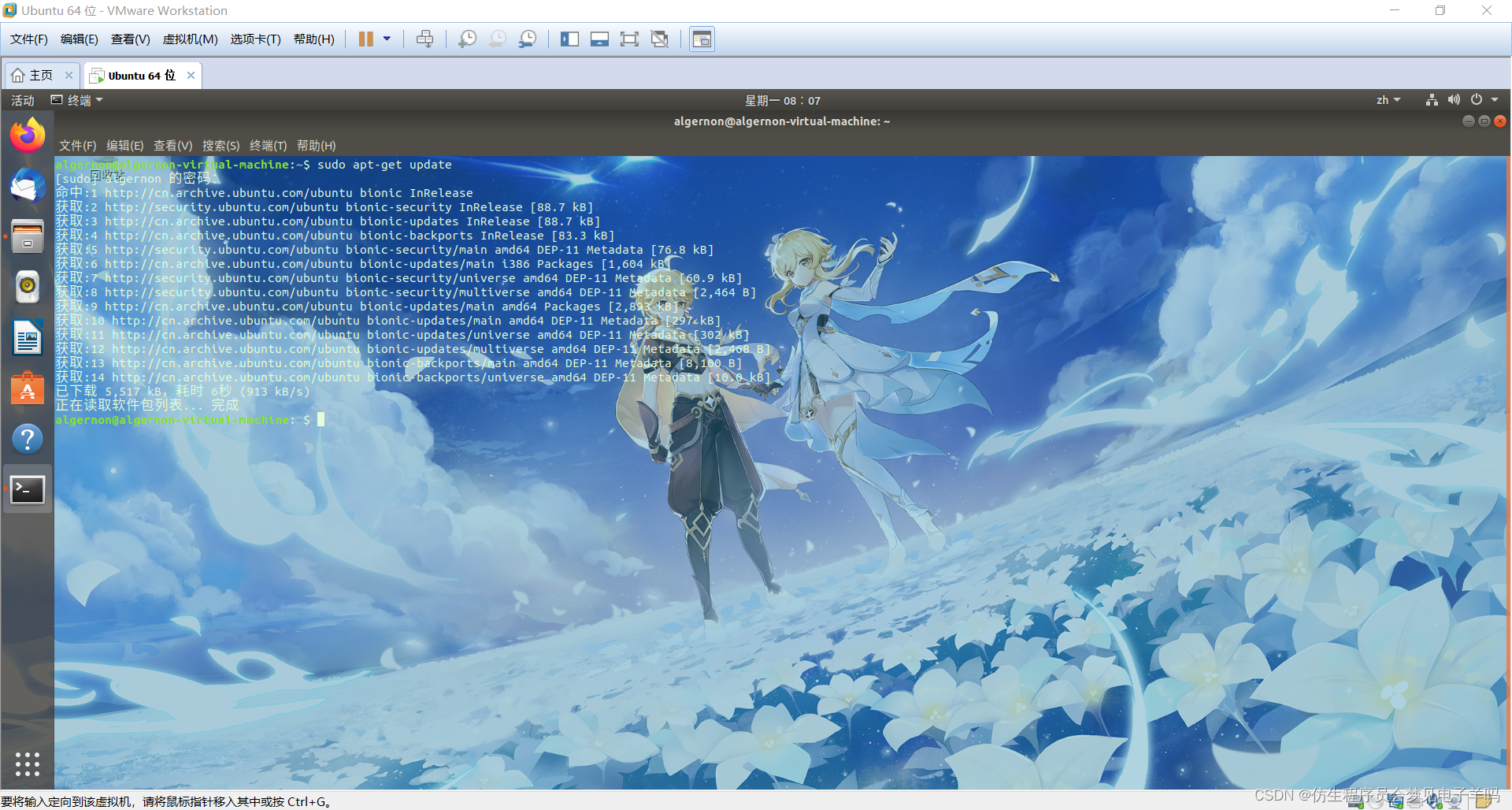Close the terminal window
Screen dimensions: 1512x810
[1500, 121]
